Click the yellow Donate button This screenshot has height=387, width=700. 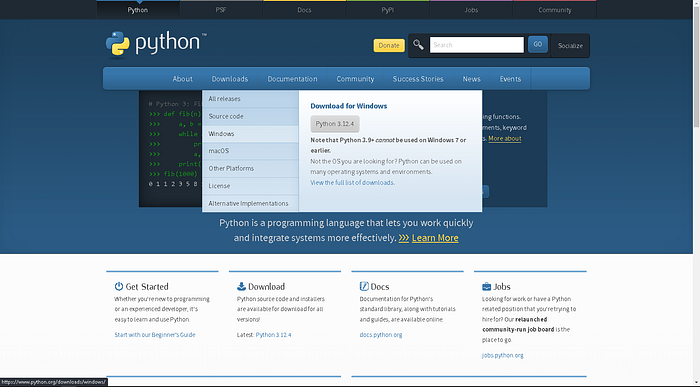click(x=389, y=45)
